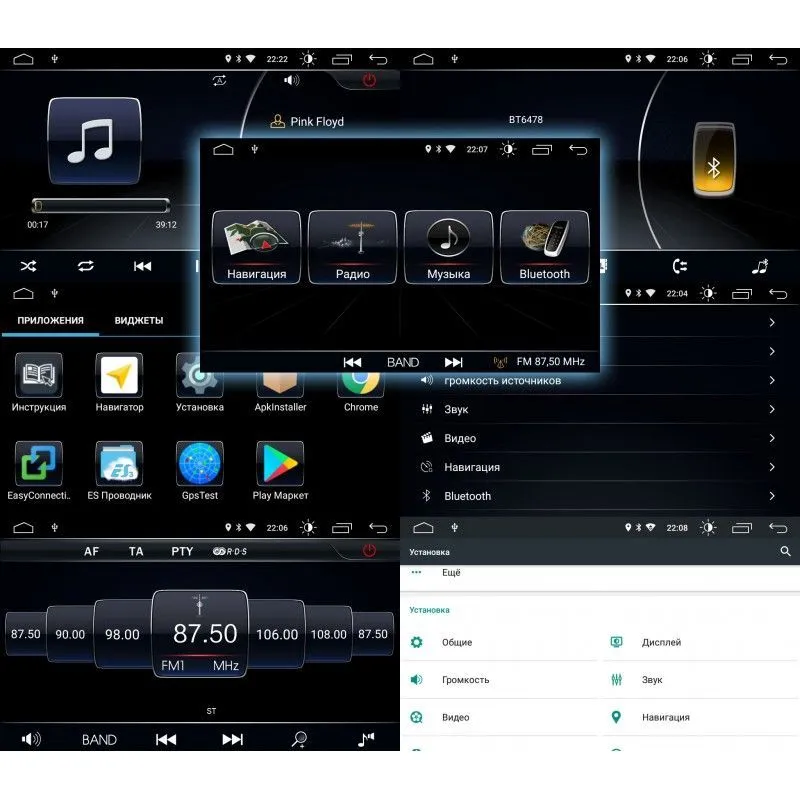Launch the Chrome app
The image size is (800, 800).
coord(360,383)
